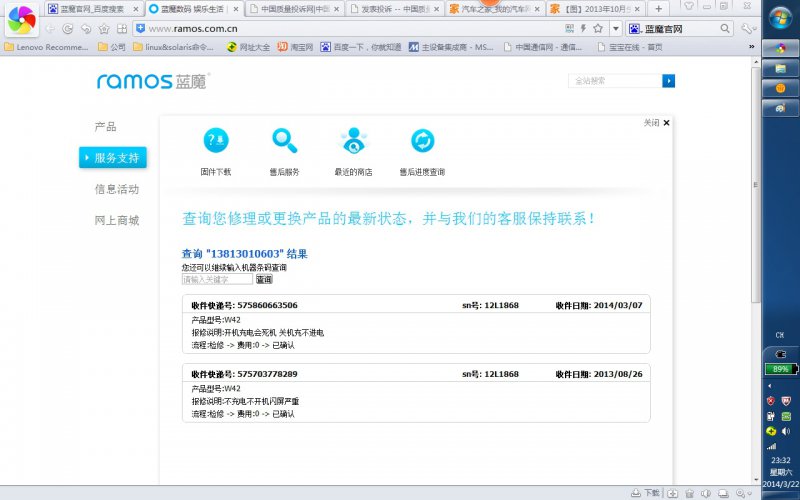The image size is (800, 500).
Task: Open the wrench tools menu icon
Action: pos(746,29)
